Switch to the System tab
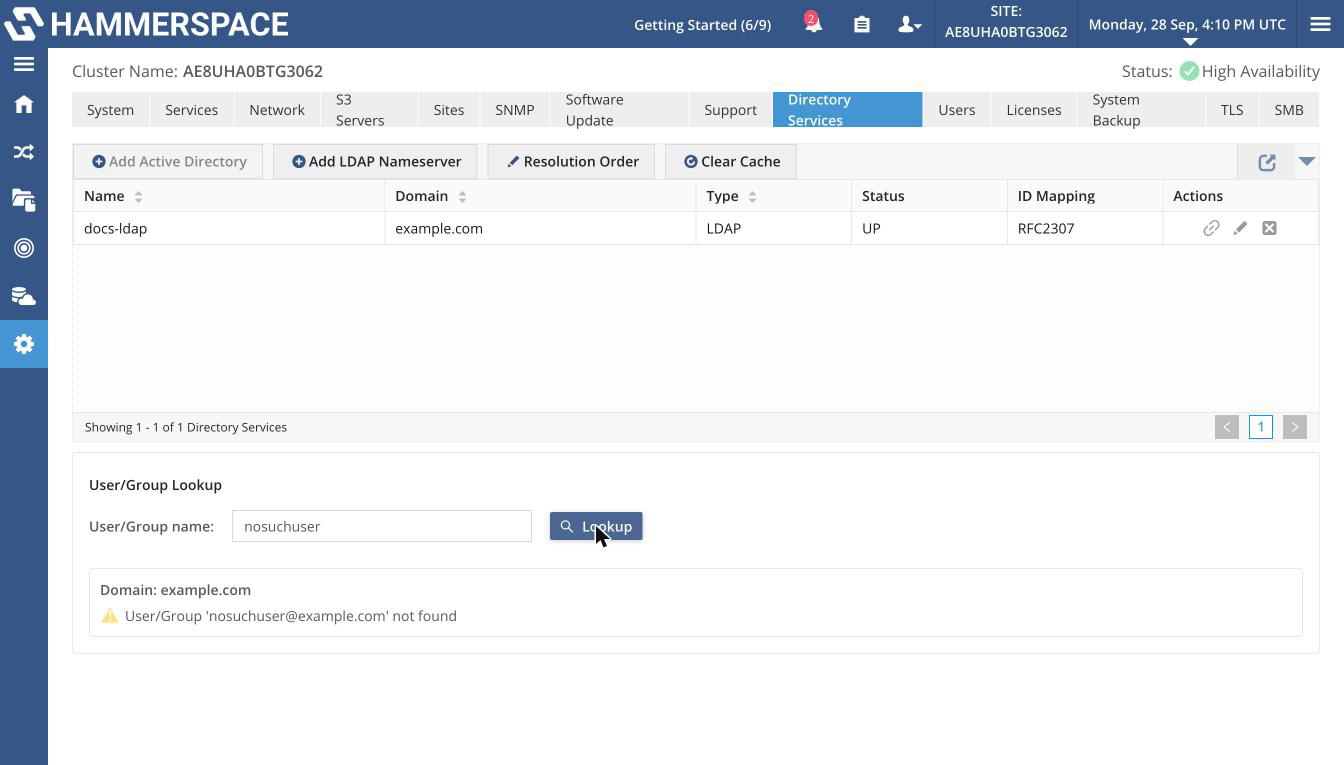The height and width of the screenshot is (765, 1344). (x=110, y=110)
